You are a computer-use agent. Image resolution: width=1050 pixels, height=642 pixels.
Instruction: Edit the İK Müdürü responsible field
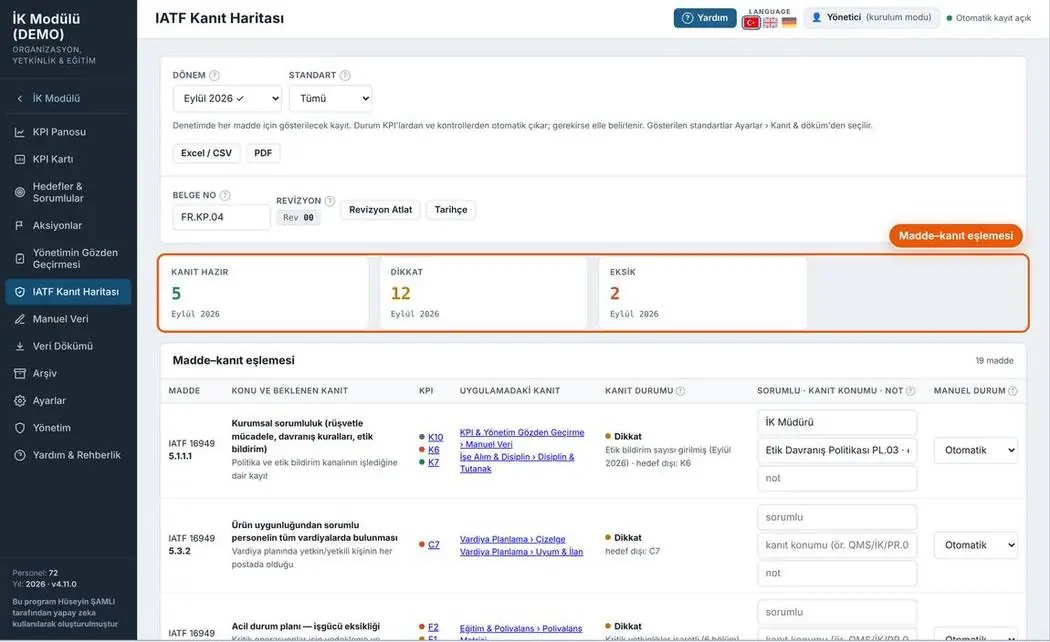[837, 422]
